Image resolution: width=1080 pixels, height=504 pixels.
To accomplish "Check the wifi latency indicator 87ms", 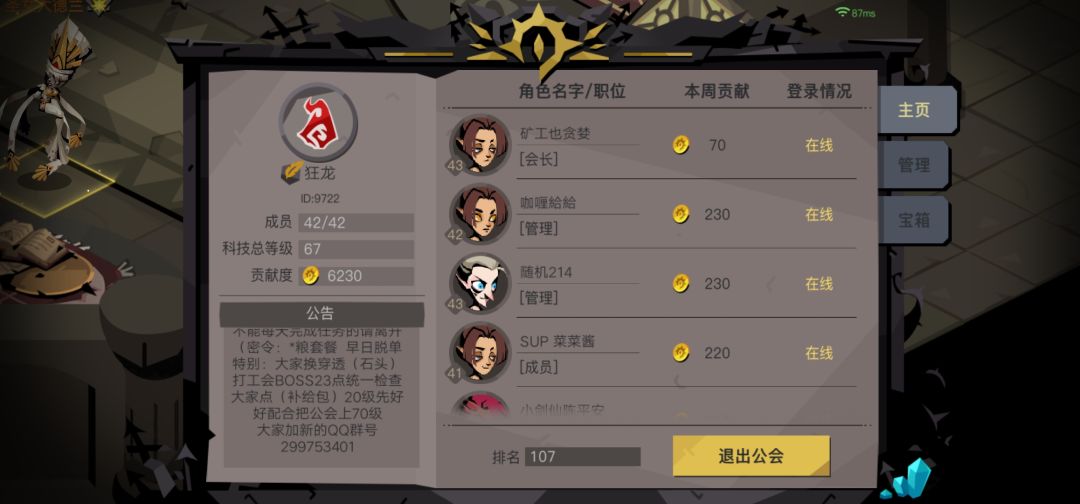I will [x=855, y=12].
